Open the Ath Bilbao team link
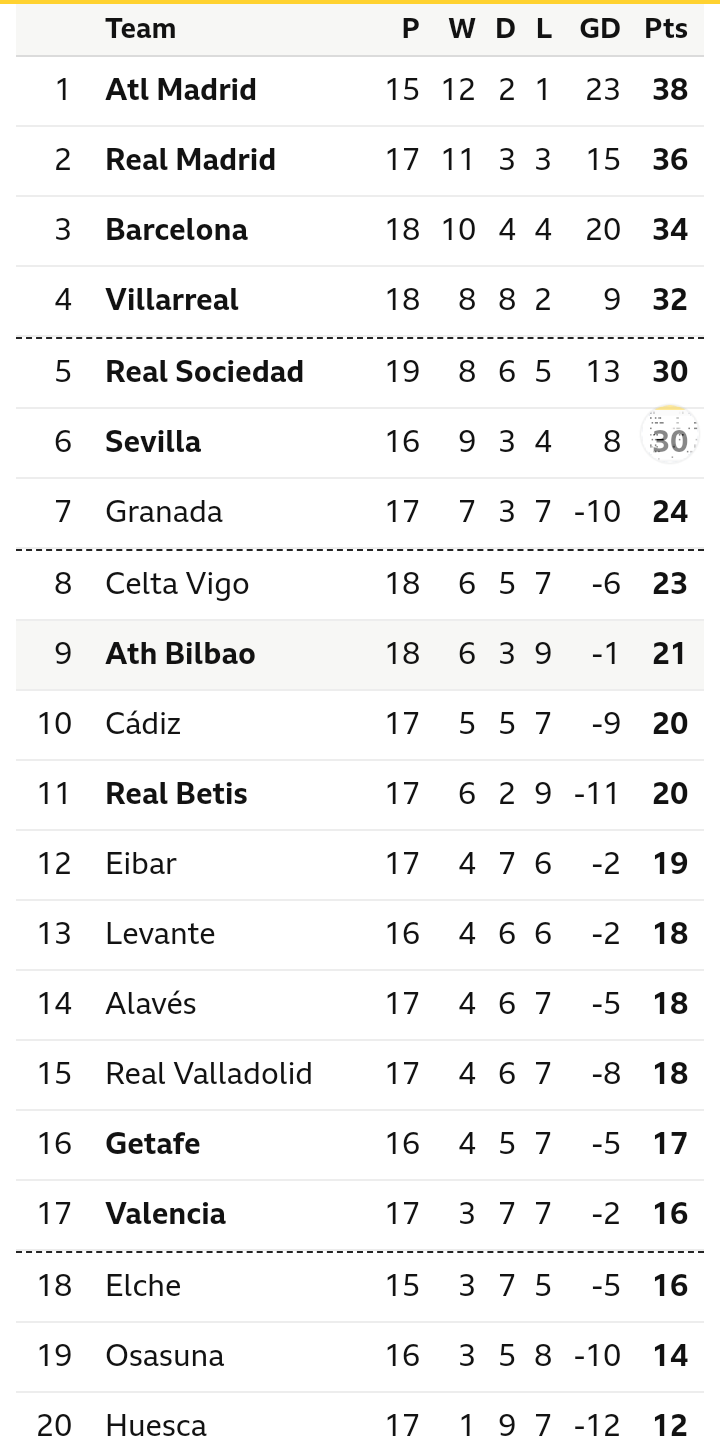Image resolution: width=720 pixels, height=1444 pixels. click(x=180, y=654)
